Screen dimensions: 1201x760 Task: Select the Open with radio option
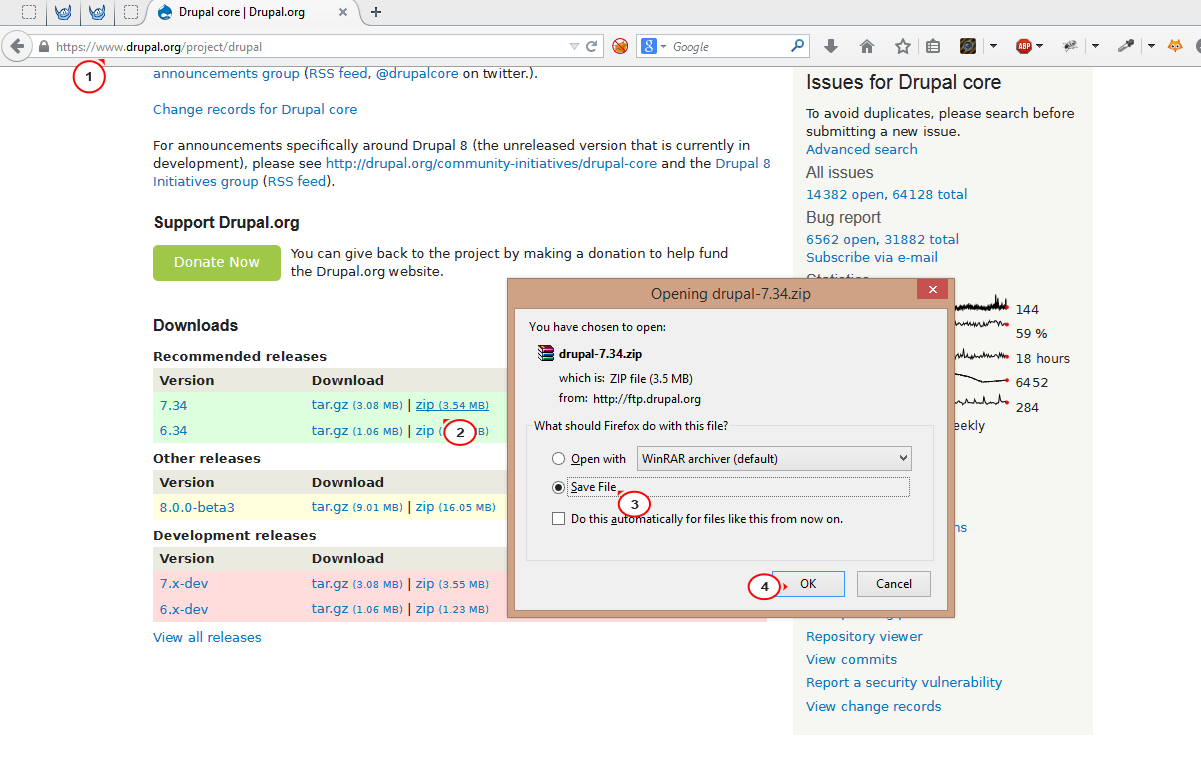[x=558, y=459]
